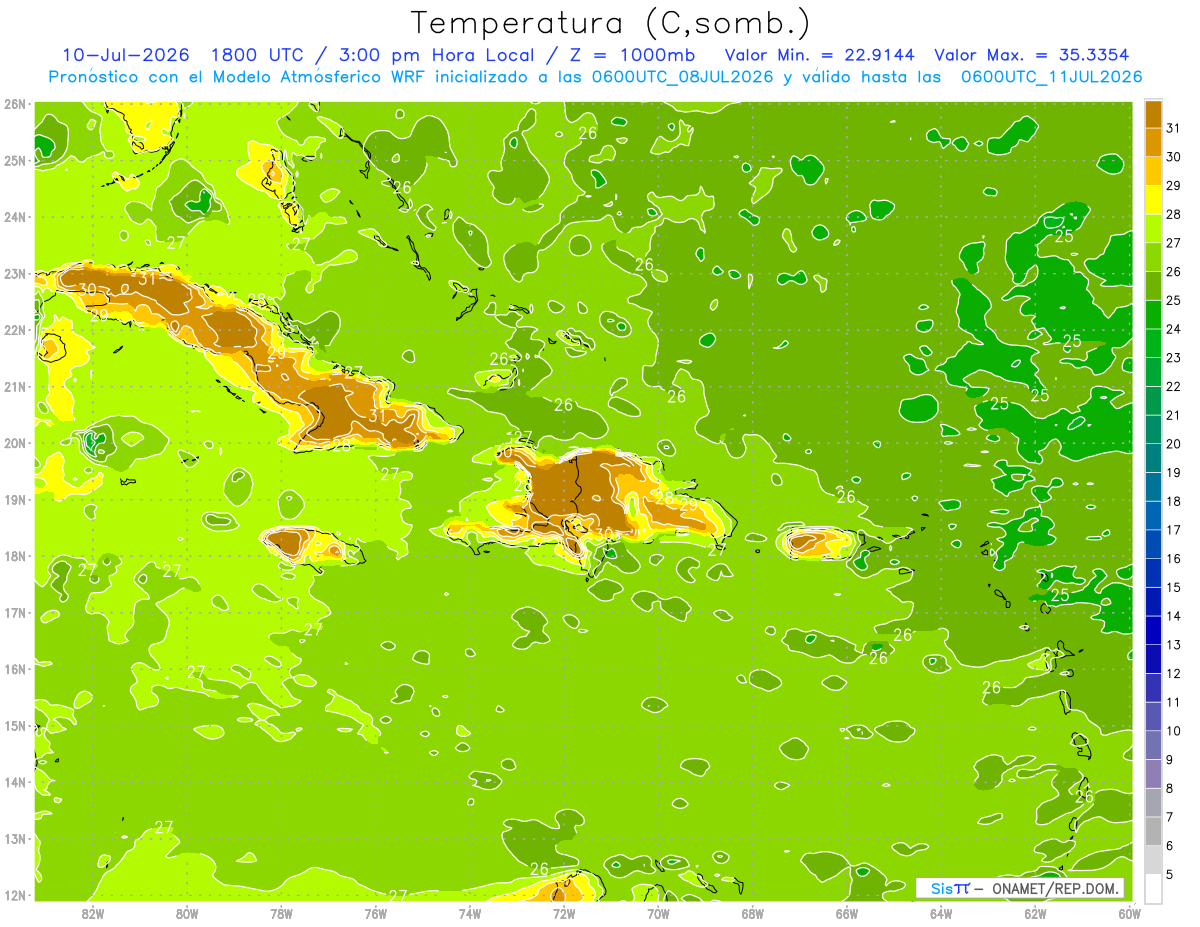Click the 80W longitude axis label

click(187, 913)
